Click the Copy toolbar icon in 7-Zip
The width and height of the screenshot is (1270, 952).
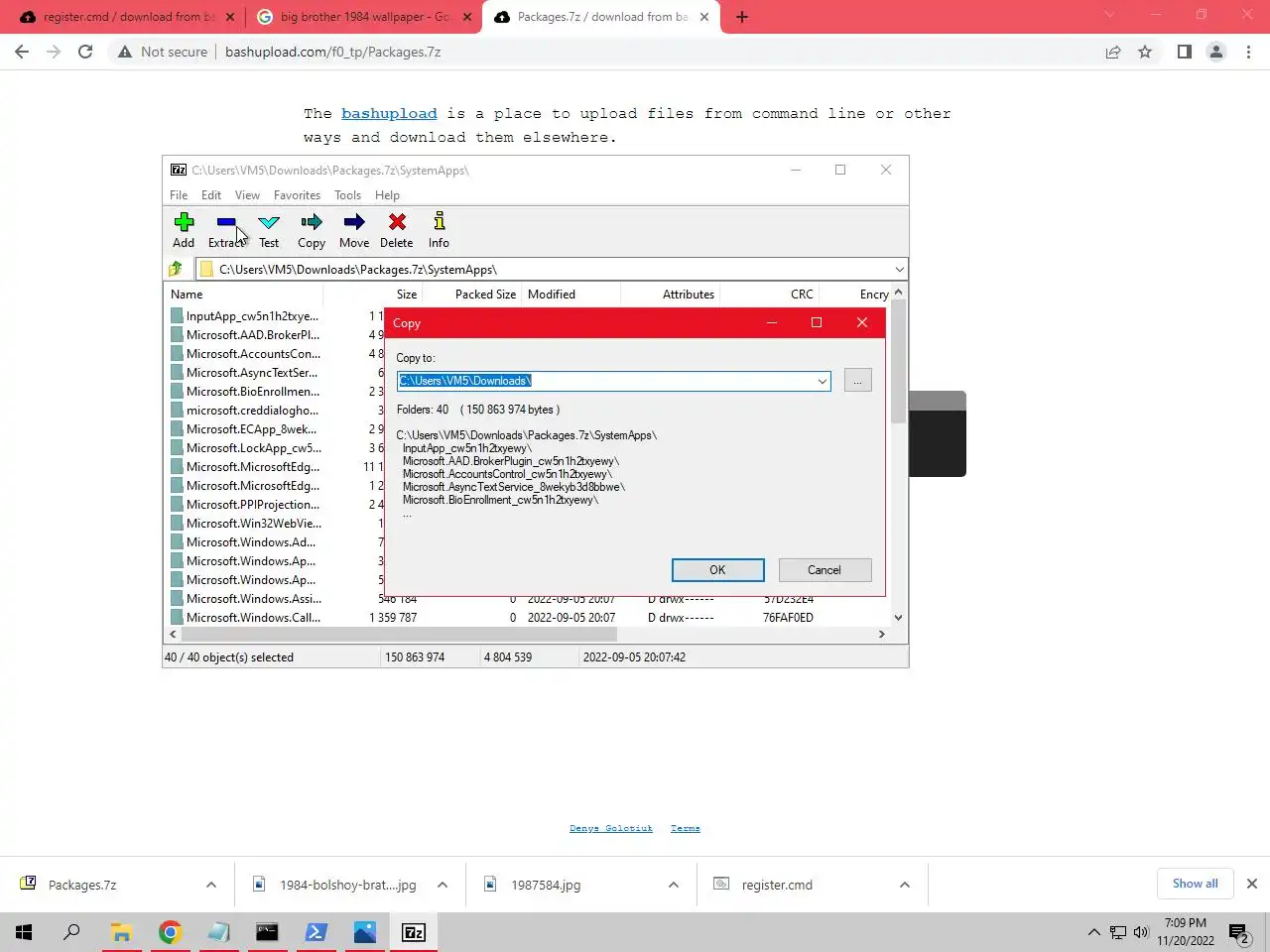point(312,222)
